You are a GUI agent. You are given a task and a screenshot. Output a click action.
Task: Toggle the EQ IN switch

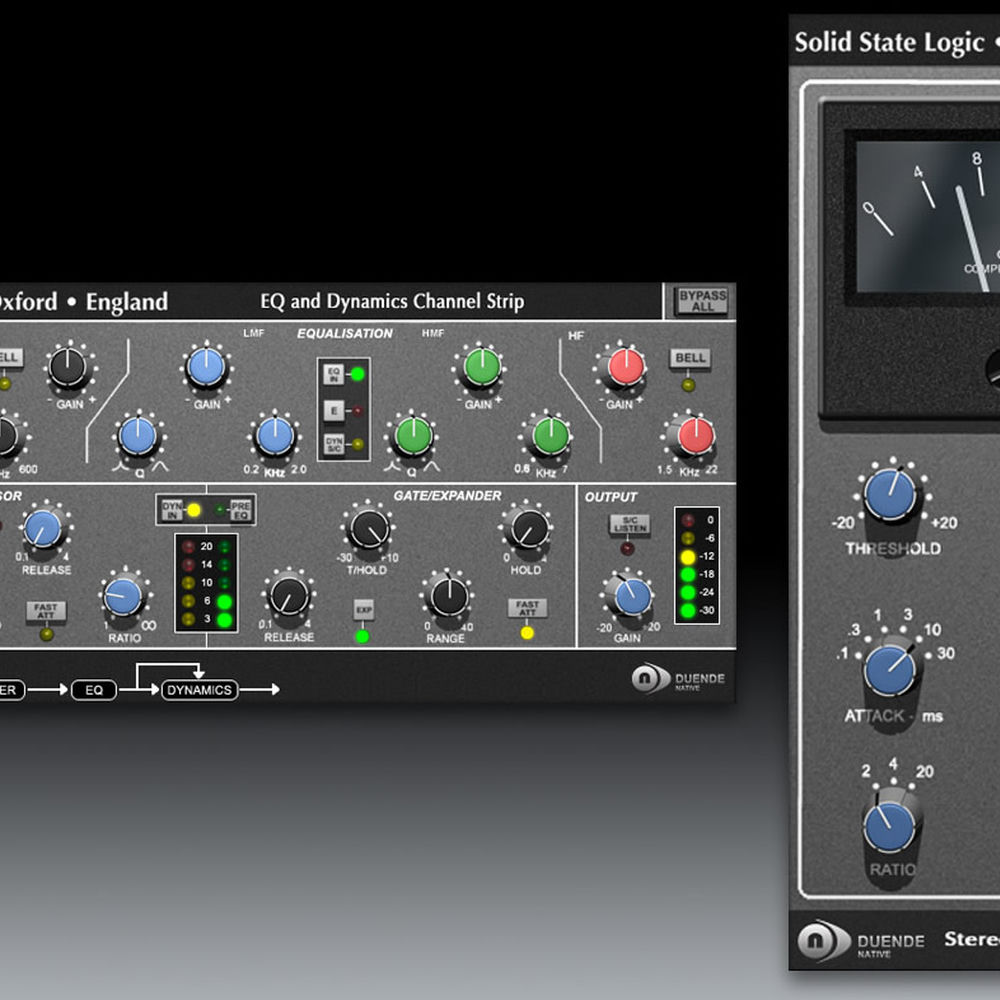[334, 374]
